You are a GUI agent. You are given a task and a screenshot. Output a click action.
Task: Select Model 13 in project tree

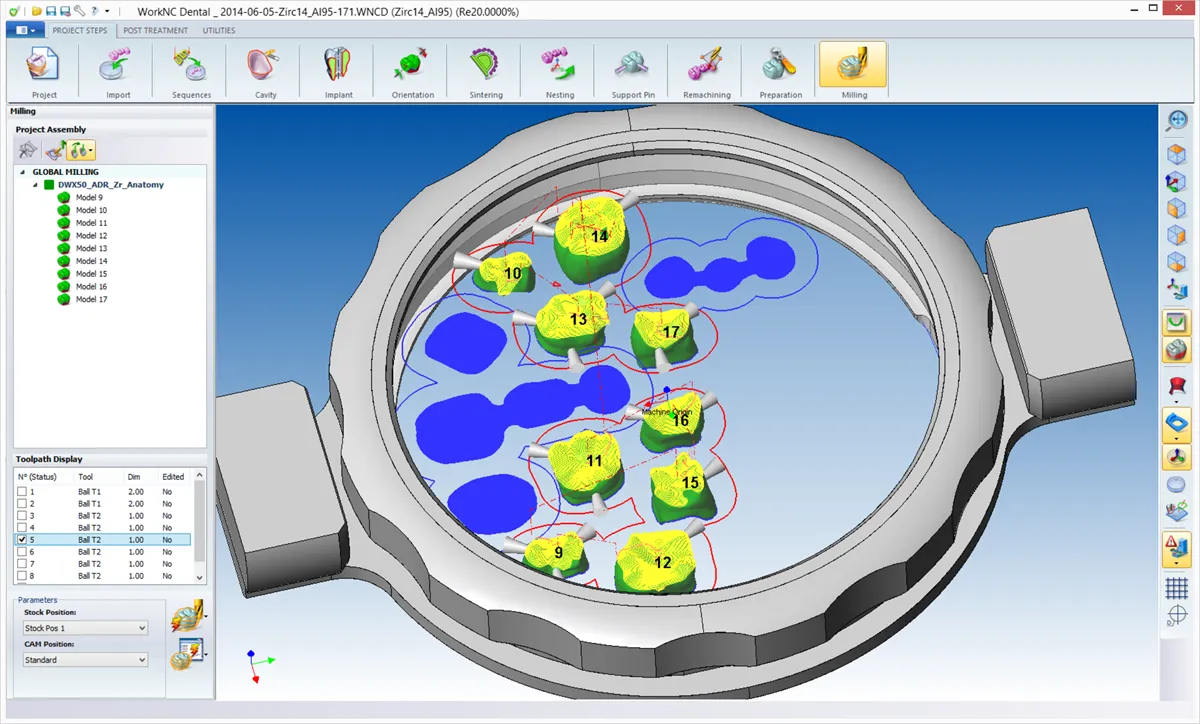coord(91,248)
